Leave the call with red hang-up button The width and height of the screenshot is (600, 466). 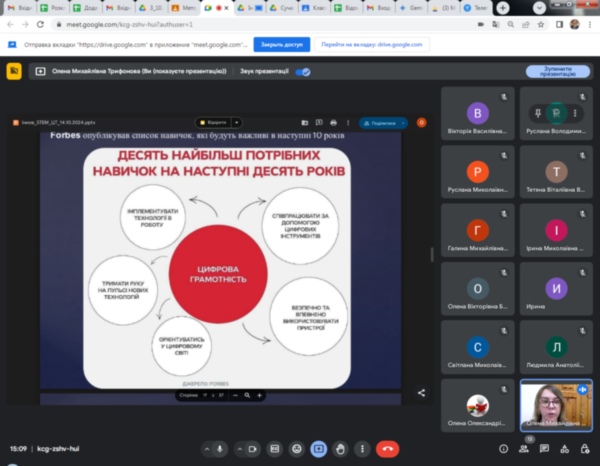pyautogui.click(x=388, y=449)
